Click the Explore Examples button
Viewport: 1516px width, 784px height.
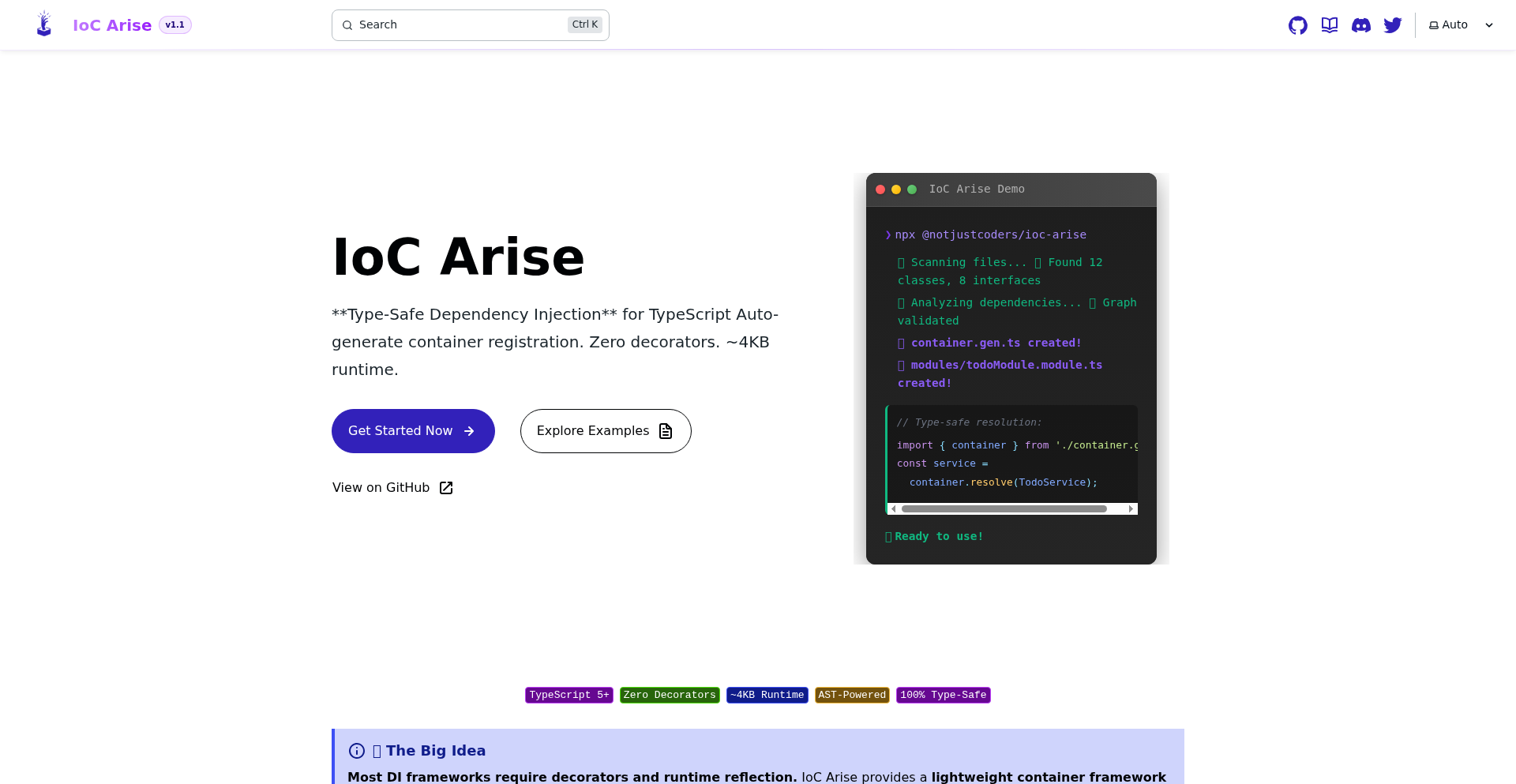605,431
